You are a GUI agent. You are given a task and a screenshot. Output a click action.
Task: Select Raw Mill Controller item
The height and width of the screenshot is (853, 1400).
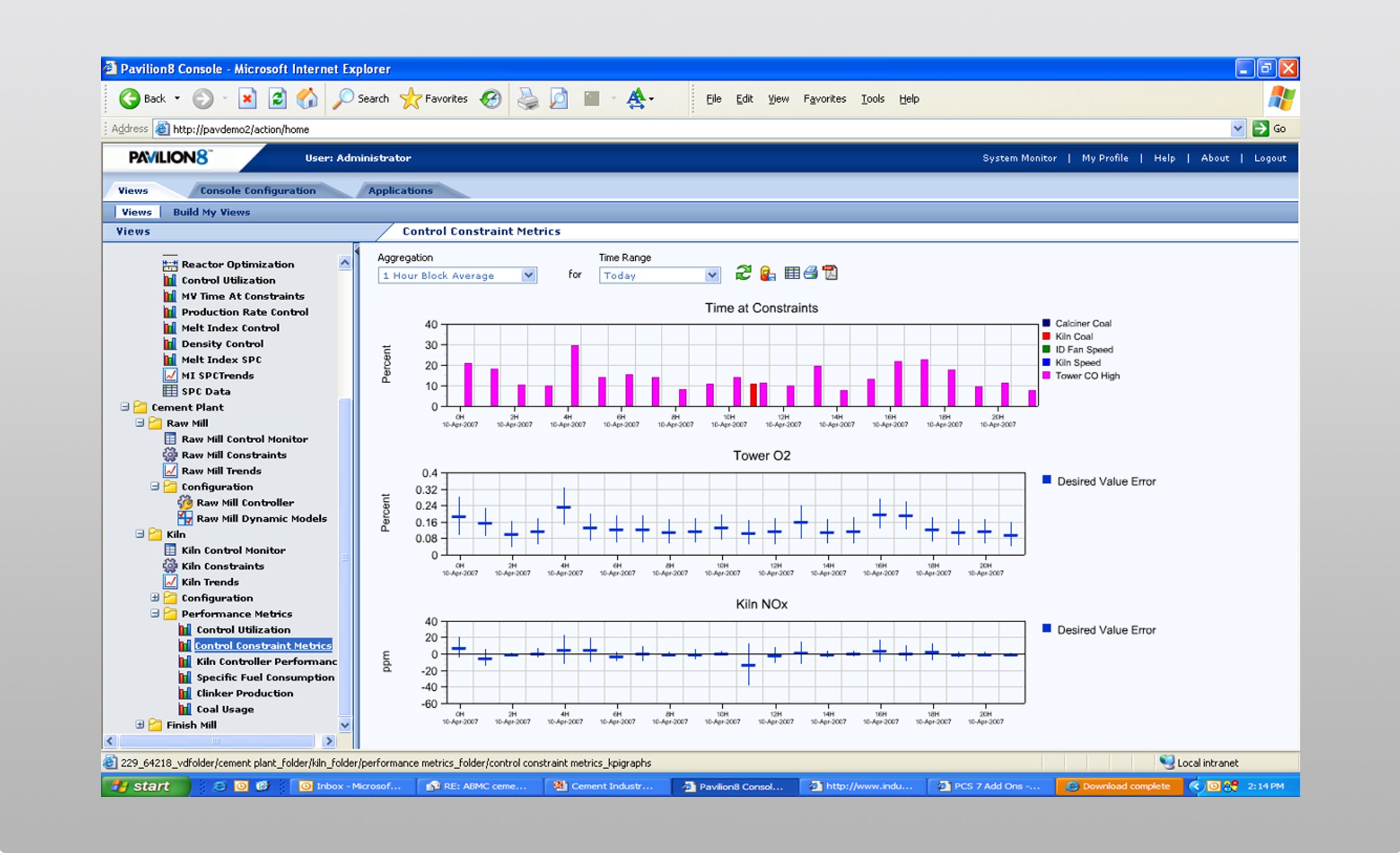(x=245, y=503)
